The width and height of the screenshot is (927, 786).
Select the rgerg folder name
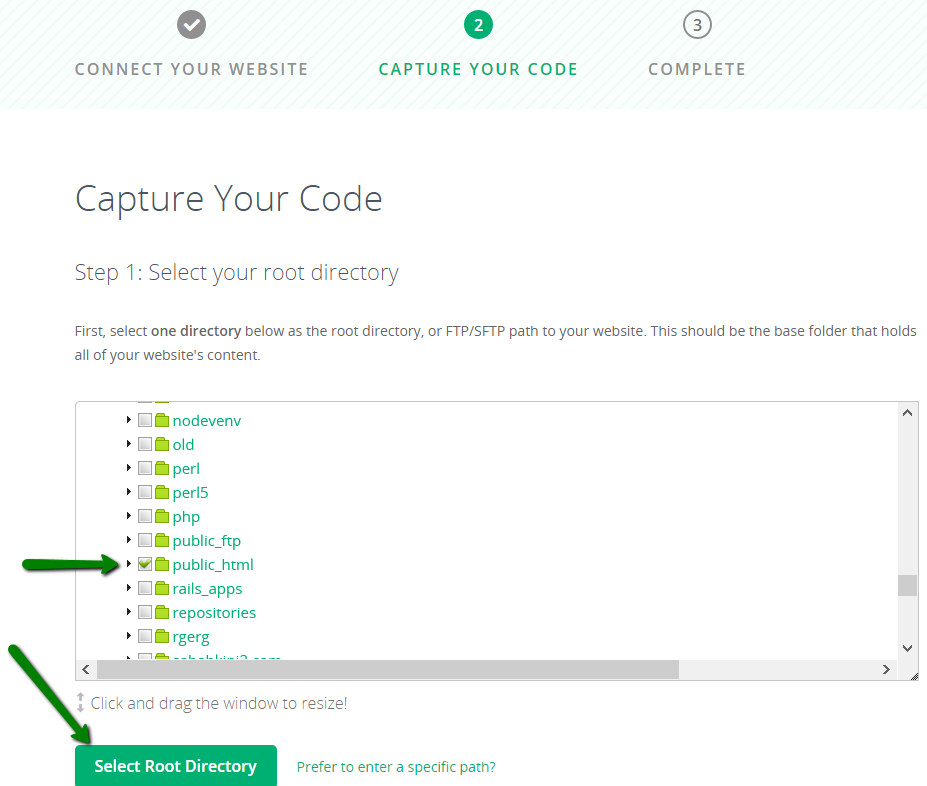(x=191, y=637)
